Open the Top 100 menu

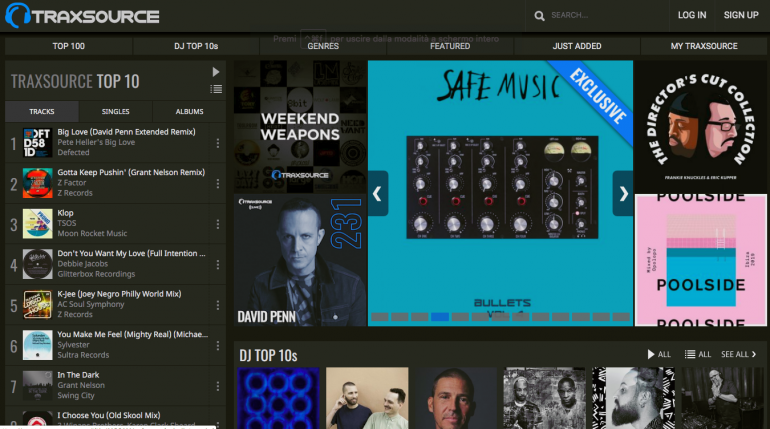69,46
